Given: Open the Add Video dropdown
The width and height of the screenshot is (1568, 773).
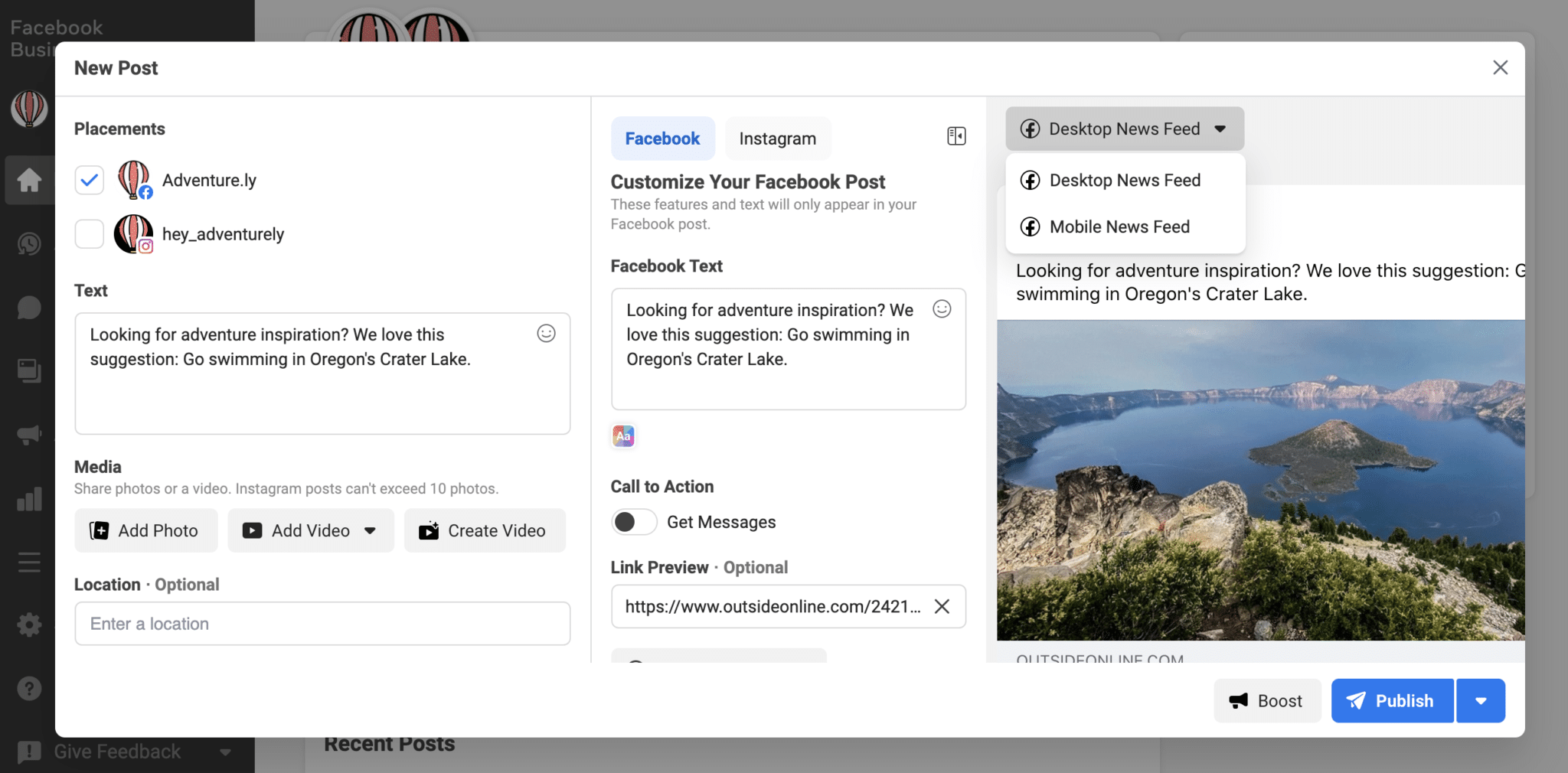Looking at the screenshot, I should tap(371, 530).
